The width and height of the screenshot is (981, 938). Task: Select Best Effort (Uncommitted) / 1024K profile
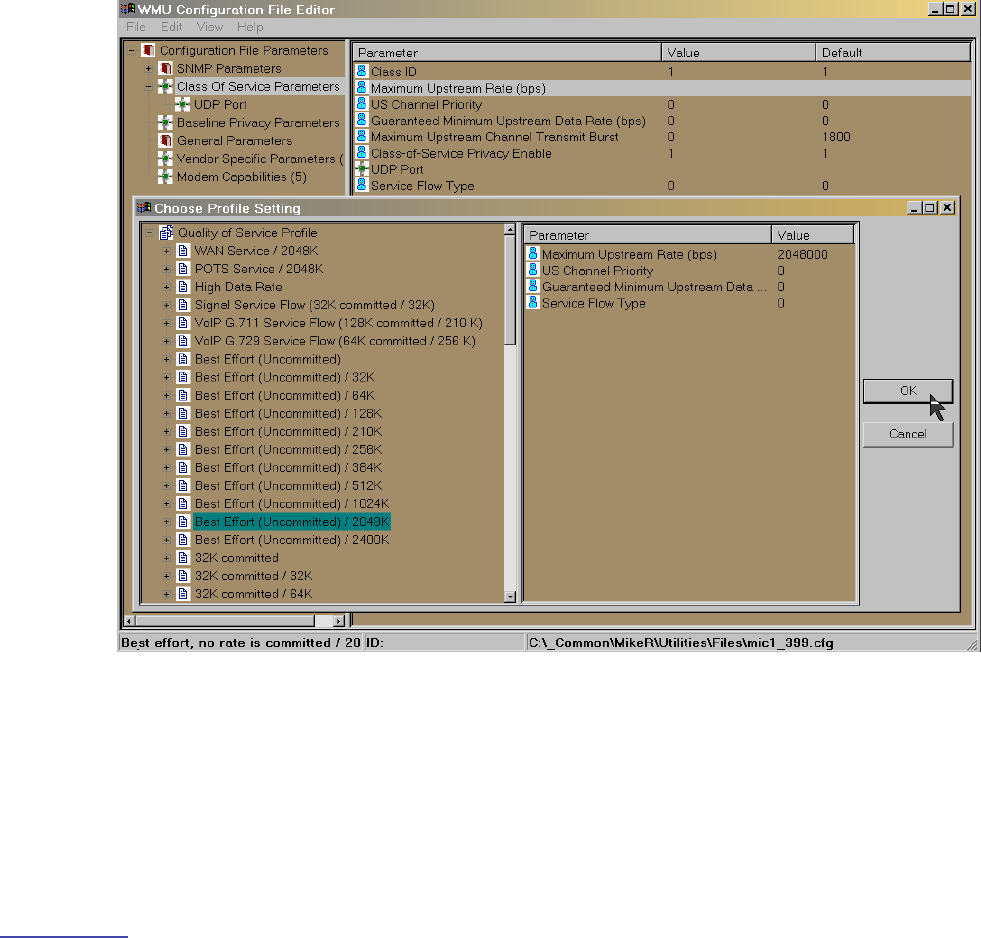[292, 504]
